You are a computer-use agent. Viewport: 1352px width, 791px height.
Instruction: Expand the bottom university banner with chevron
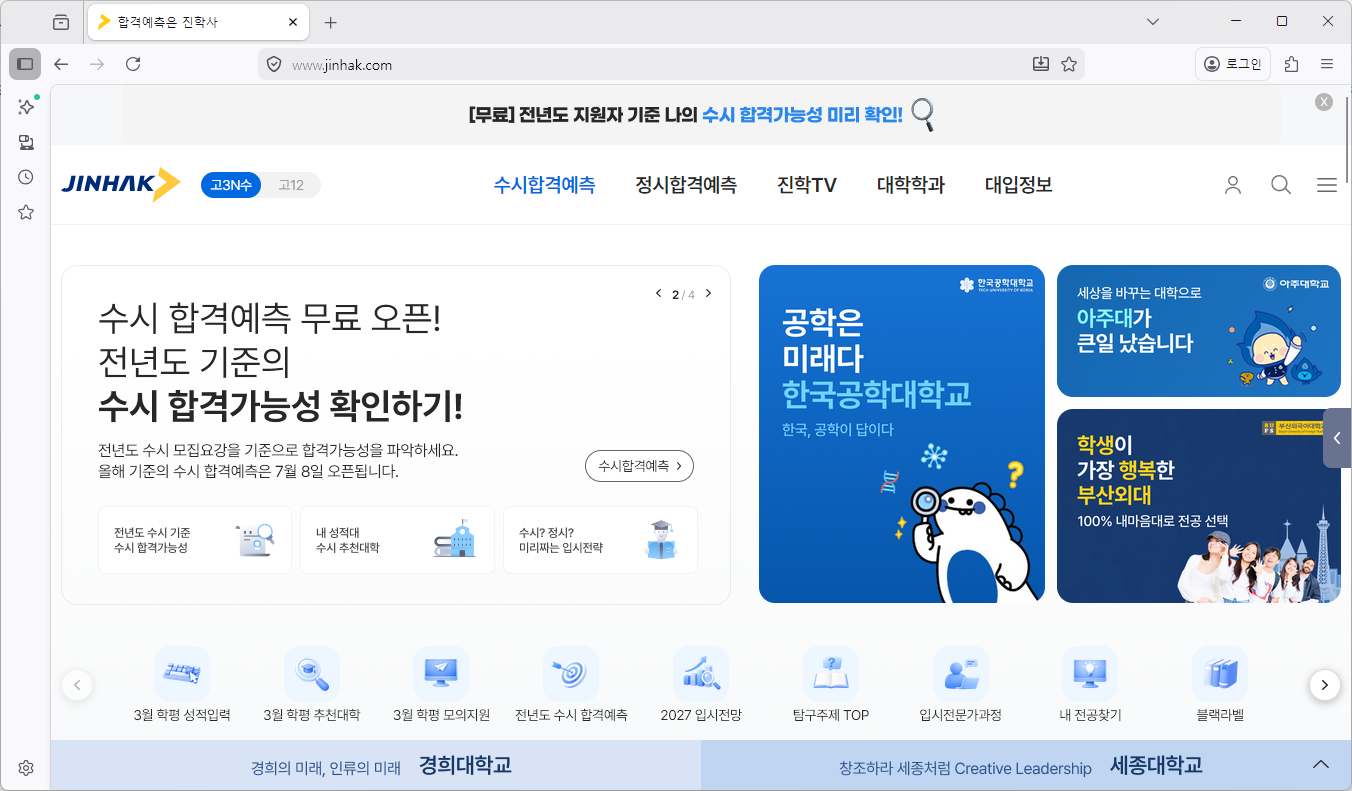(1321, 765)
